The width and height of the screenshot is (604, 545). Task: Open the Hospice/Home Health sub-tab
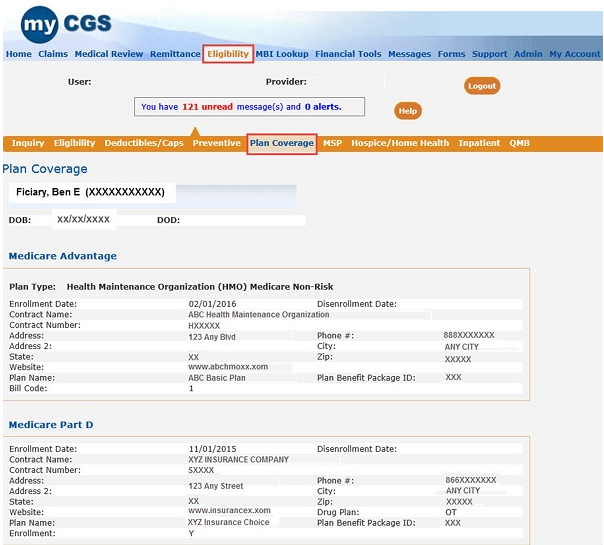pos(400,143)
